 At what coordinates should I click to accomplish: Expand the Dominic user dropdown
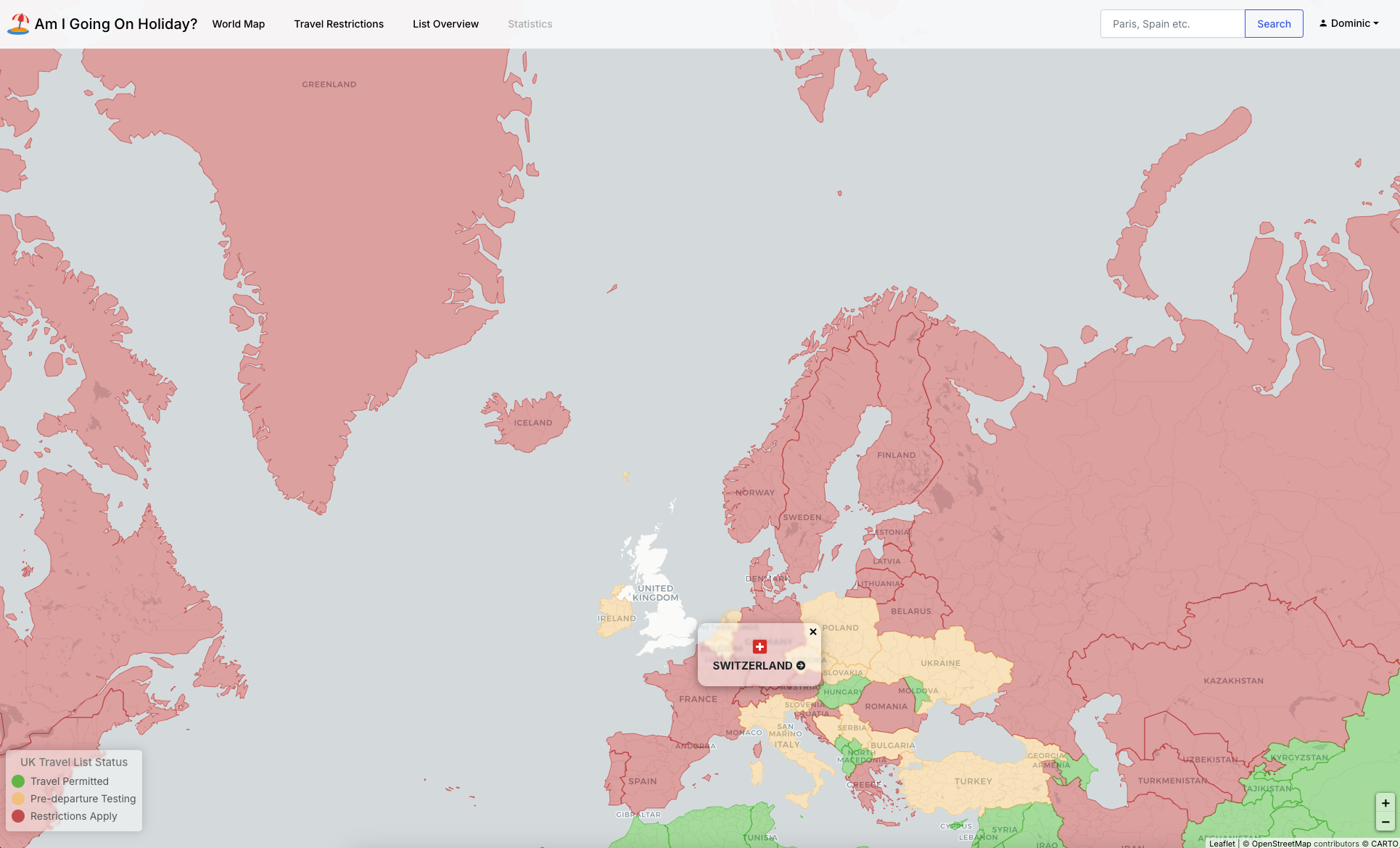point(1349,23)
